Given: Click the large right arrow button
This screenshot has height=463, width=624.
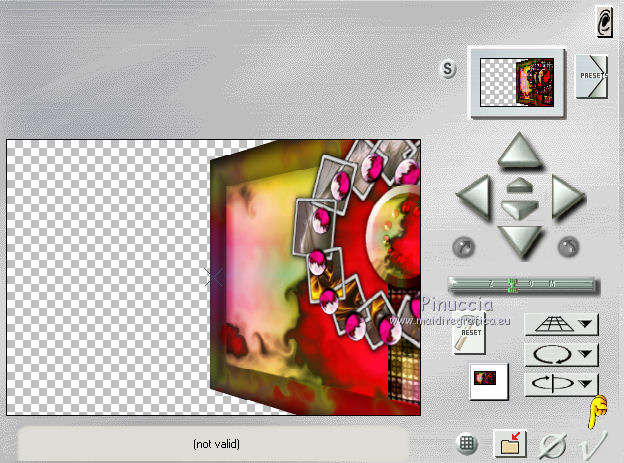Looking at the screenshot, I should [x=568, y=197].
